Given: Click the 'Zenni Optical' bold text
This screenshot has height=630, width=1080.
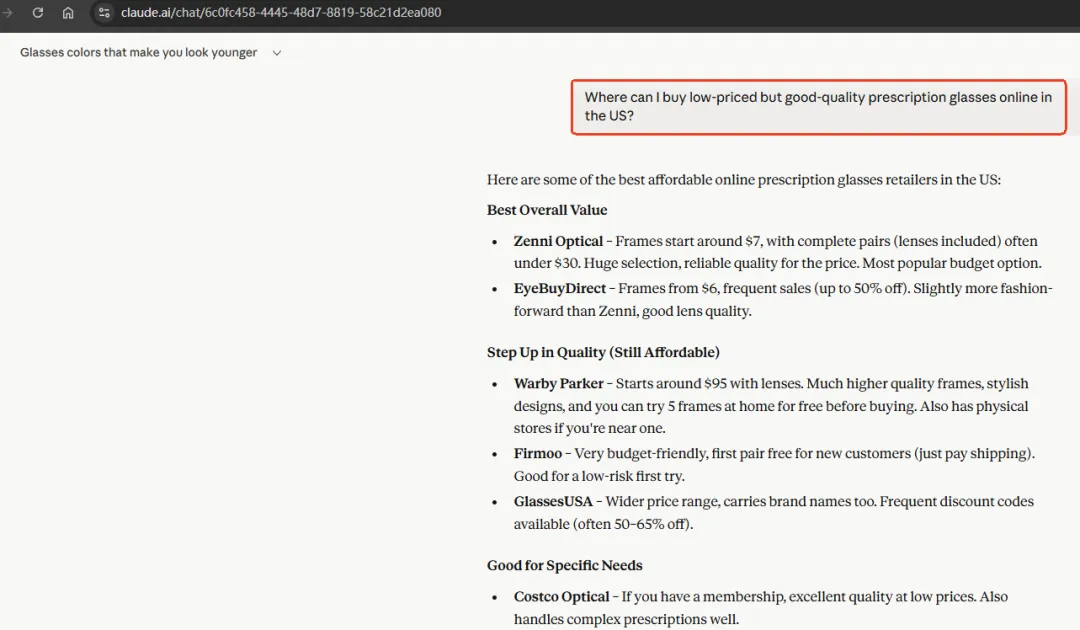Looking at the screenshot, I should [558, 241].
